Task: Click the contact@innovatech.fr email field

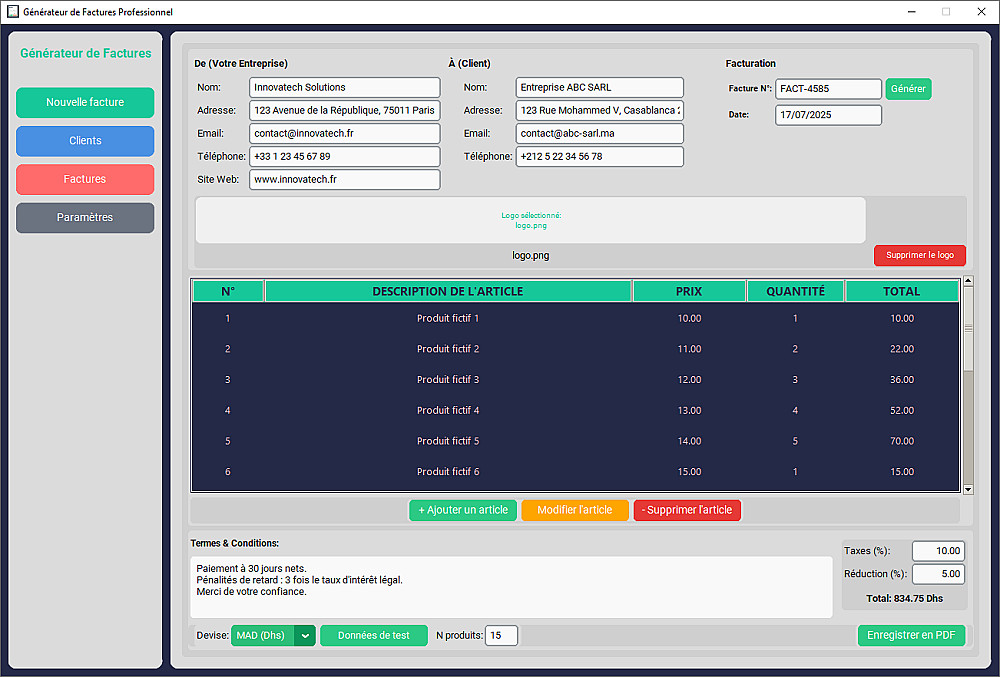Action: (x=344, y=133)
